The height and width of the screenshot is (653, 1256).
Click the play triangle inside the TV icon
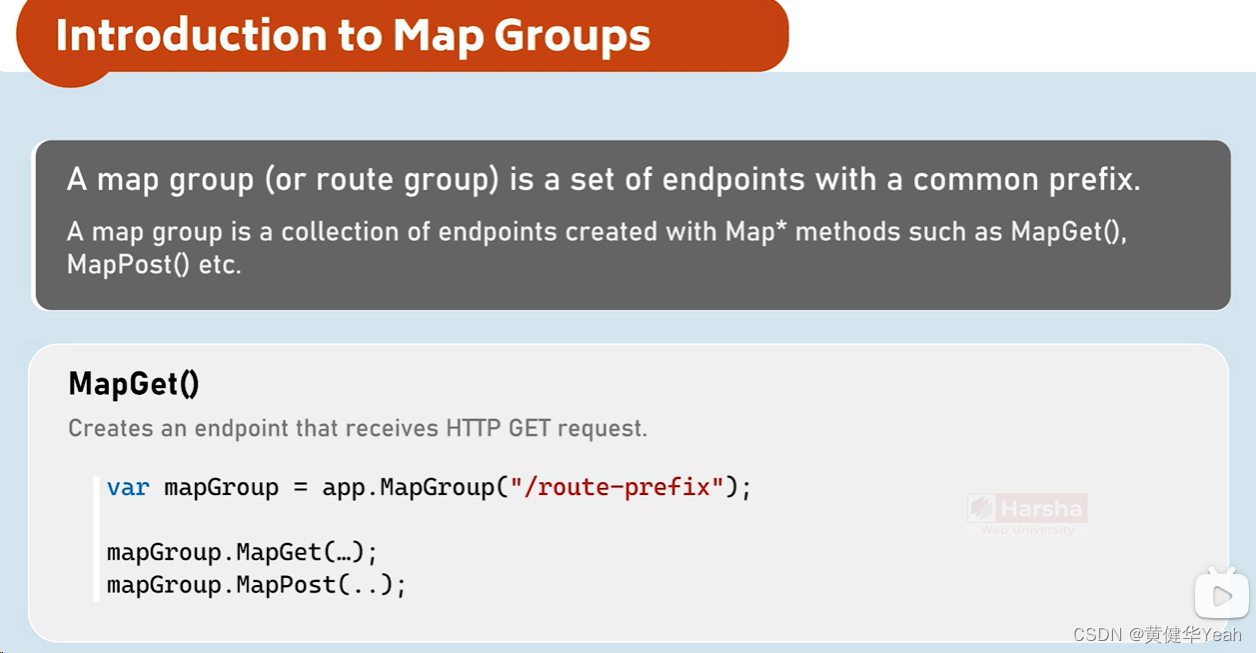[1224, 596]
